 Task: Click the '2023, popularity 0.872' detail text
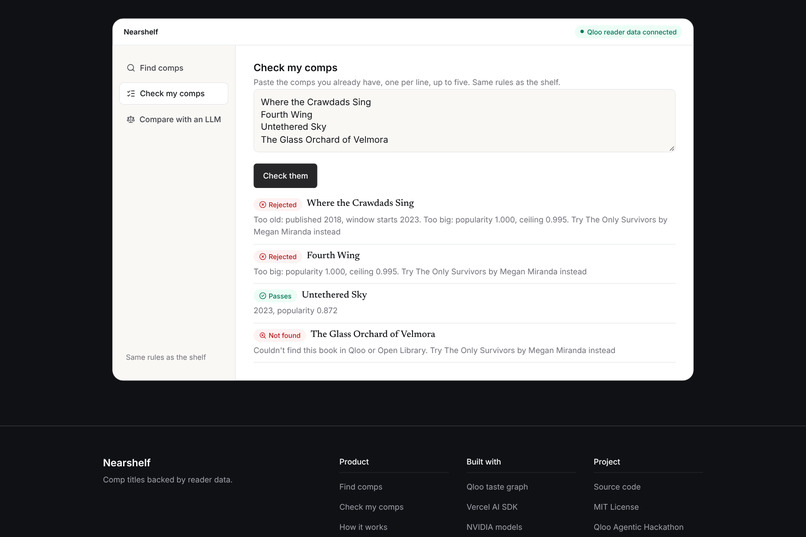(296, 310)
